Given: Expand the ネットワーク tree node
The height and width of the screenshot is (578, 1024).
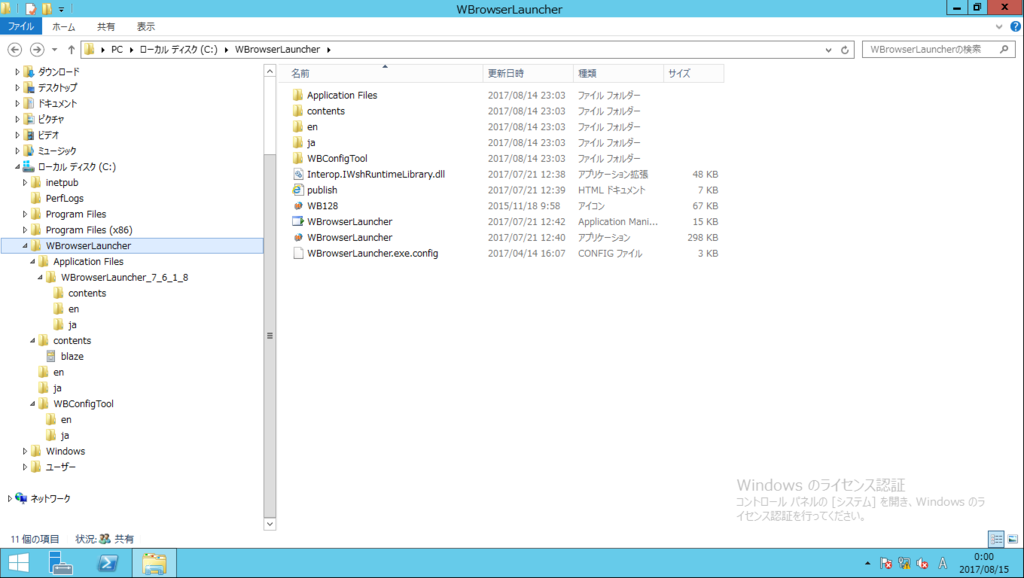Looking at the screenshot, I should [x=10, y=499].
